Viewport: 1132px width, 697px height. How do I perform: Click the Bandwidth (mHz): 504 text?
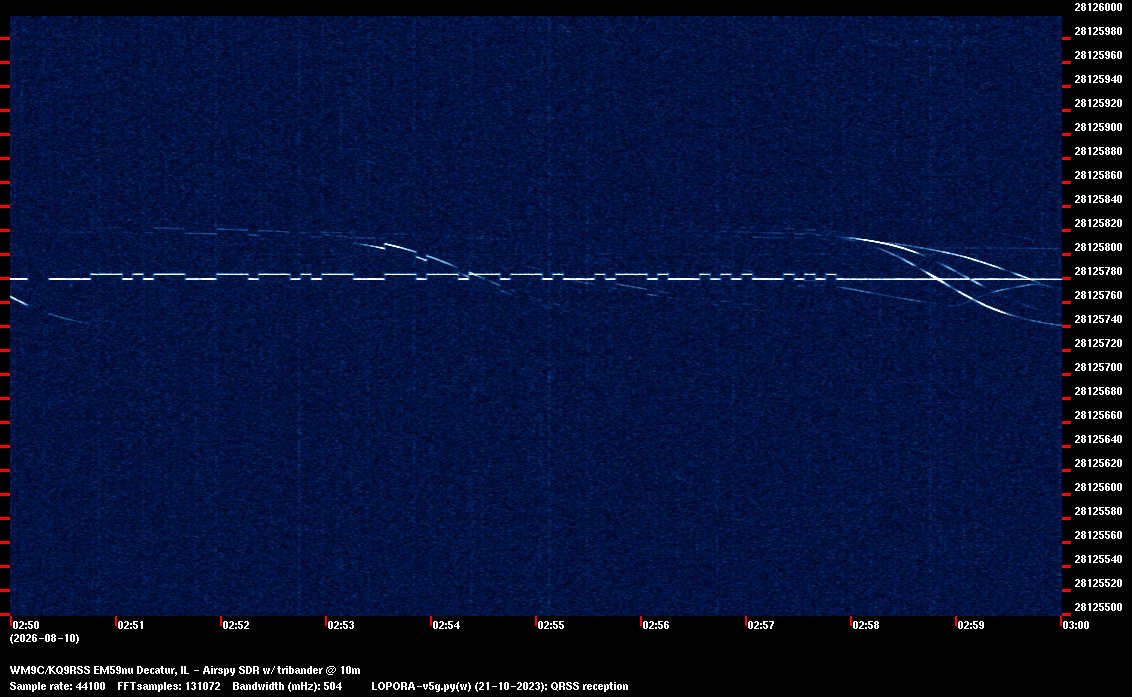pos(287,686)
